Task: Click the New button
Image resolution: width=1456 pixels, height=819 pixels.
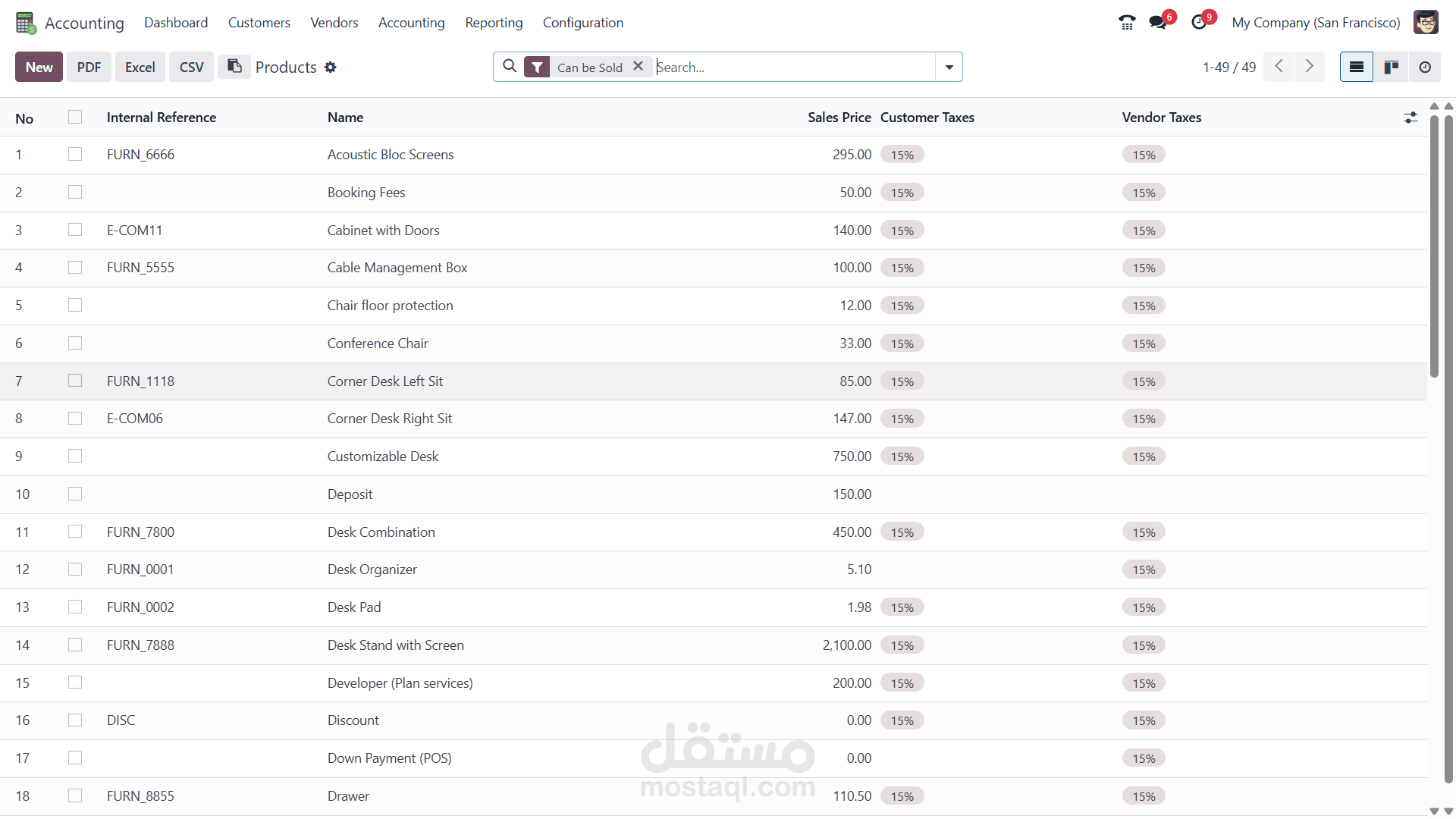Action: point(39,67)
